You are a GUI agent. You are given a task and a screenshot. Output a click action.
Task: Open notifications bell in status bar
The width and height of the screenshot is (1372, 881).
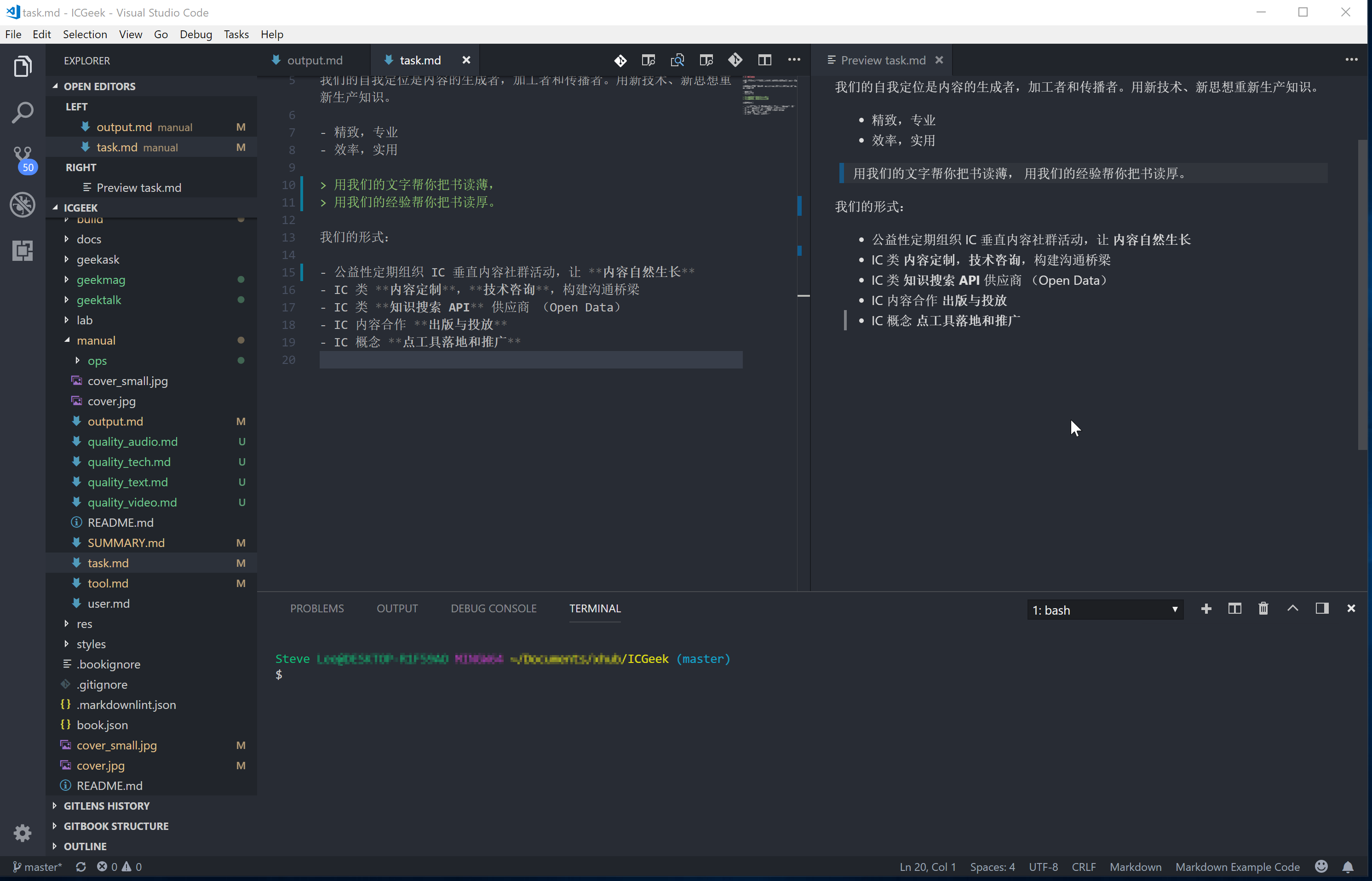(1348, 867)
